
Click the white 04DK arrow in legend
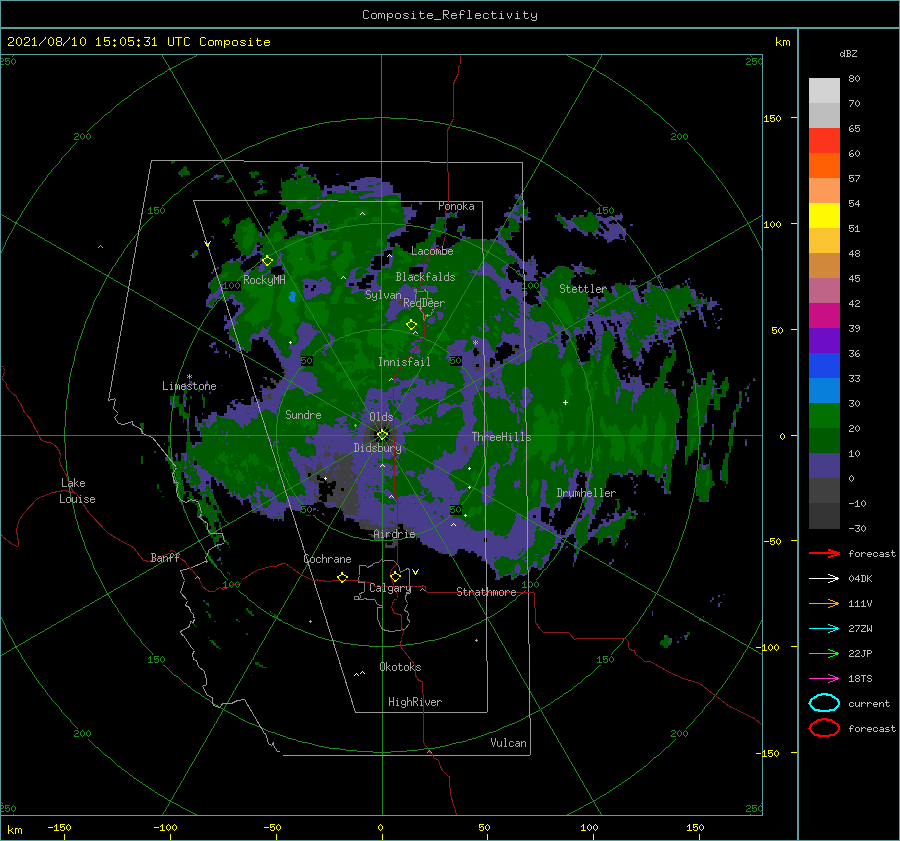tap(824, 578)
